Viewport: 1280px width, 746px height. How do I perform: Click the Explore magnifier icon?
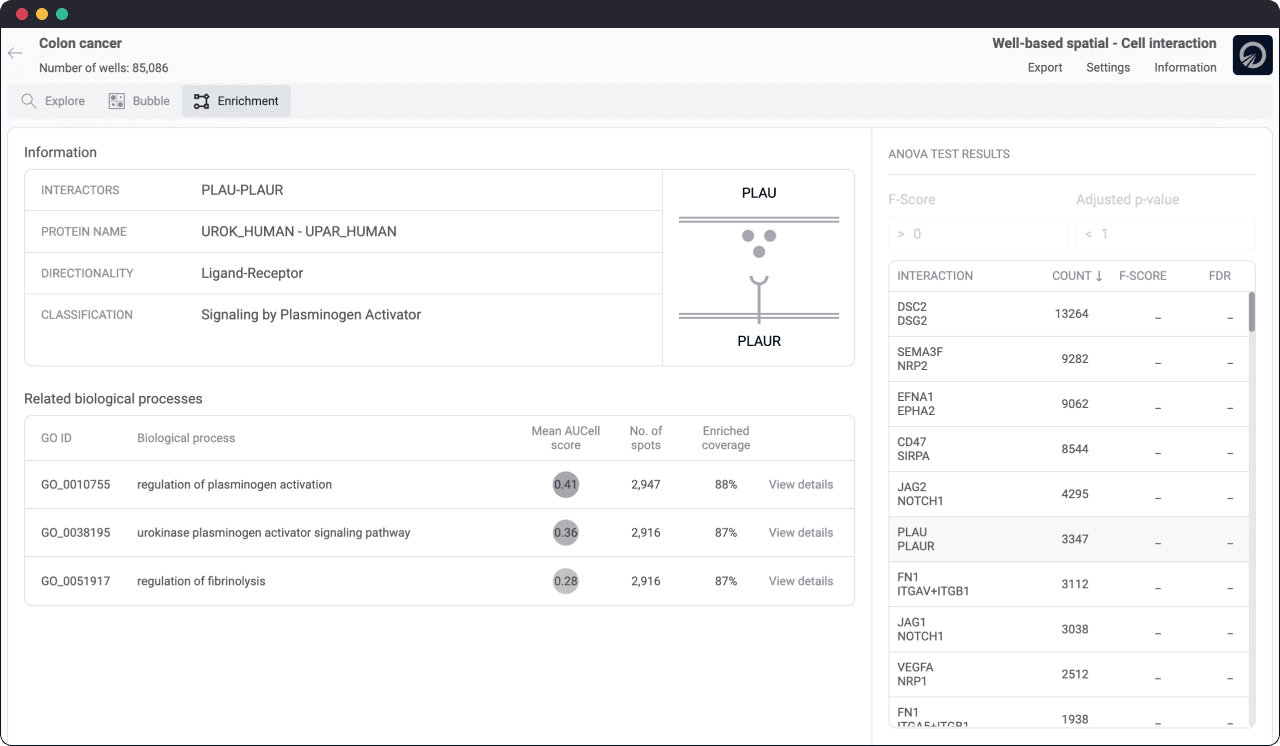[x=29, y=101]
